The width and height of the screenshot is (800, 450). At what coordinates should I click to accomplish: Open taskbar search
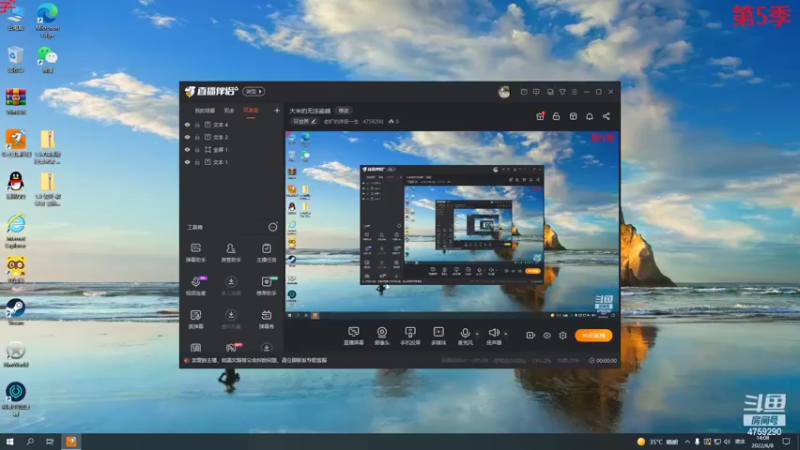click(30, 441)
